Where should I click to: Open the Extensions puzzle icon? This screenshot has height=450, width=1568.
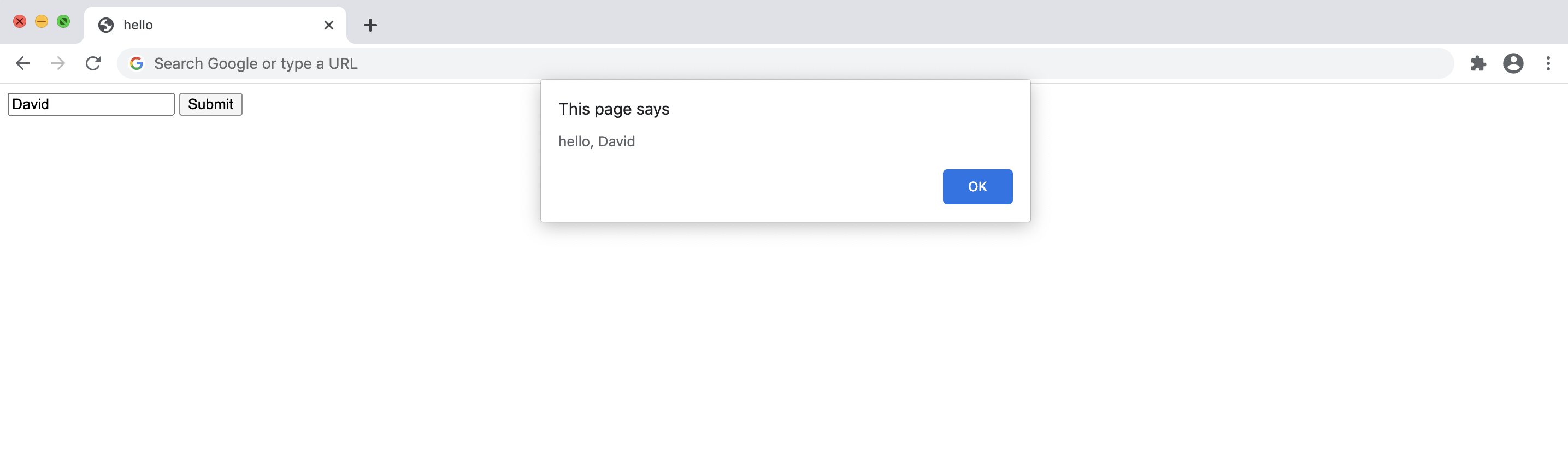click(1478, 63)
